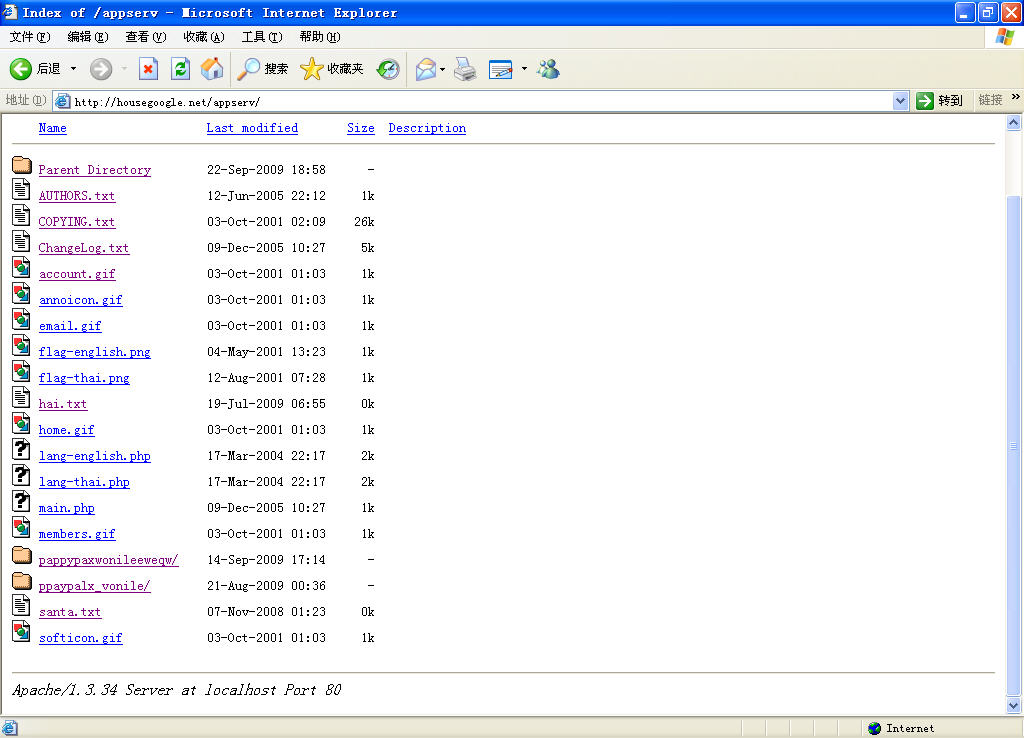Viewport: 1024px width, 738px height.
Task: Click the folder icon beside pappypaxwonileeweqw/
Action: point(22,555)
